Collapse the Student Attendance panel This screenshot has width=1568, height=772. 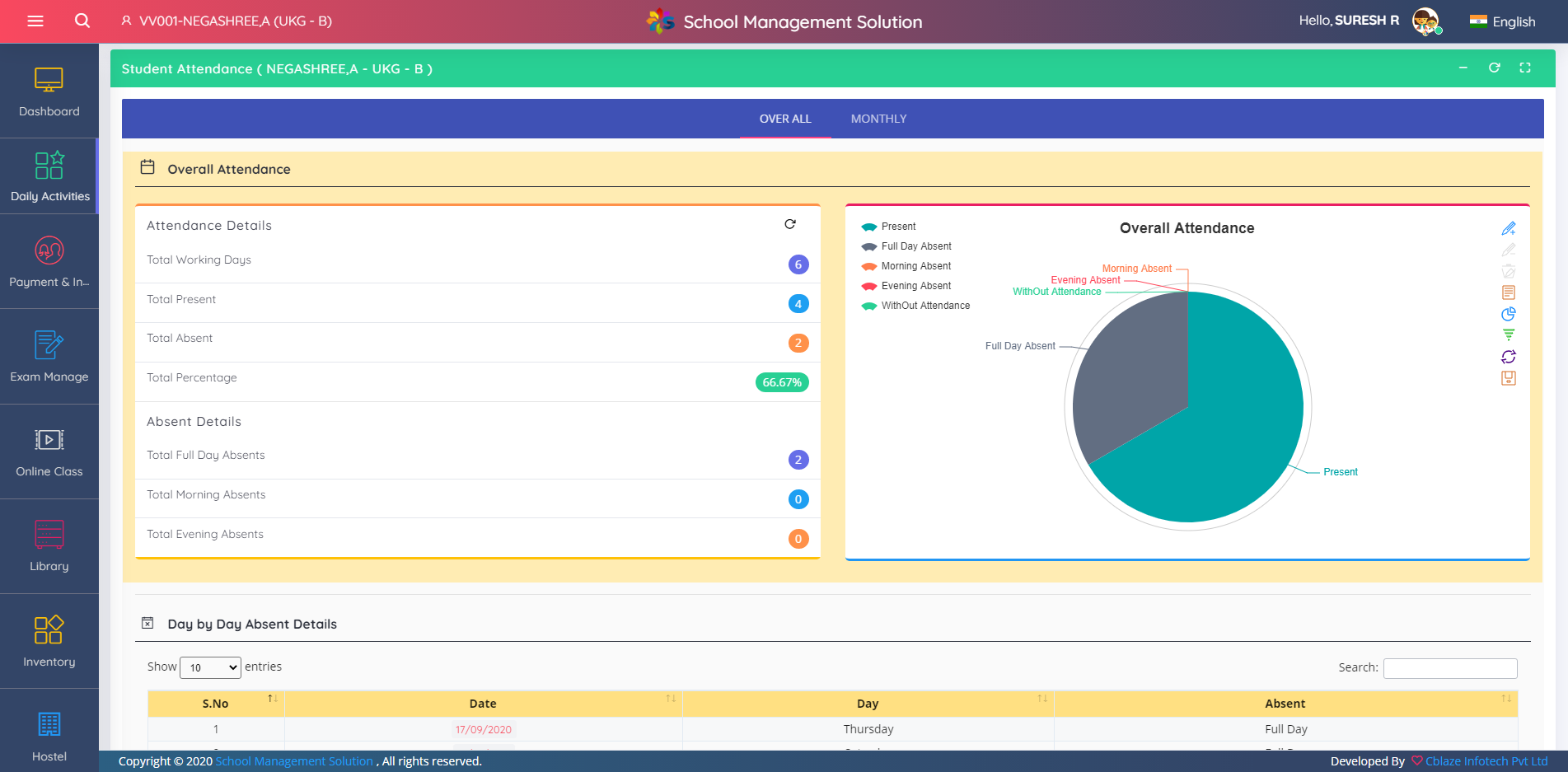1463,68
